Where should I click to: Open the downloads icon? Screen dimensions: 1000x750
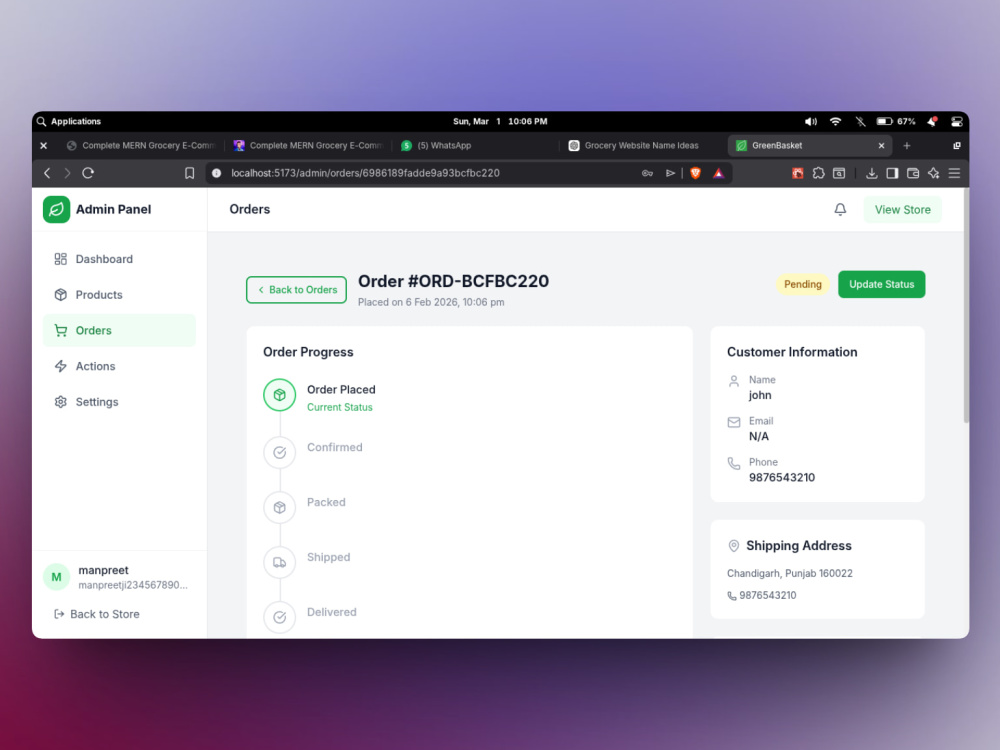tap(872, 173)
